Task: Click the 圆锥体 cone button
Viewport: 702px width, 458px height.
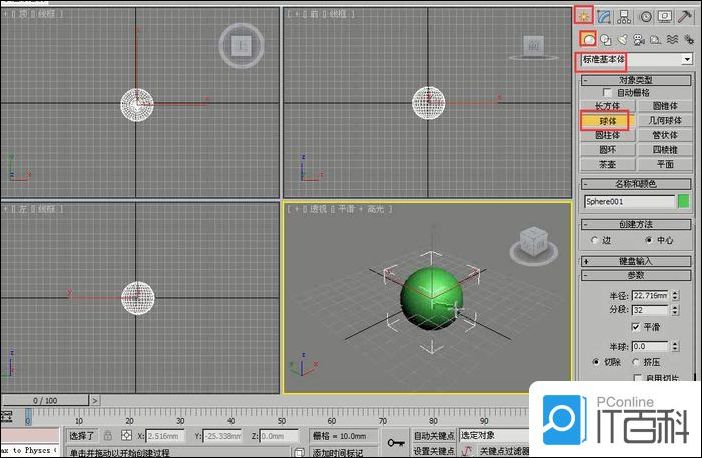Action: pyautogui.click(x=665, y=106)
